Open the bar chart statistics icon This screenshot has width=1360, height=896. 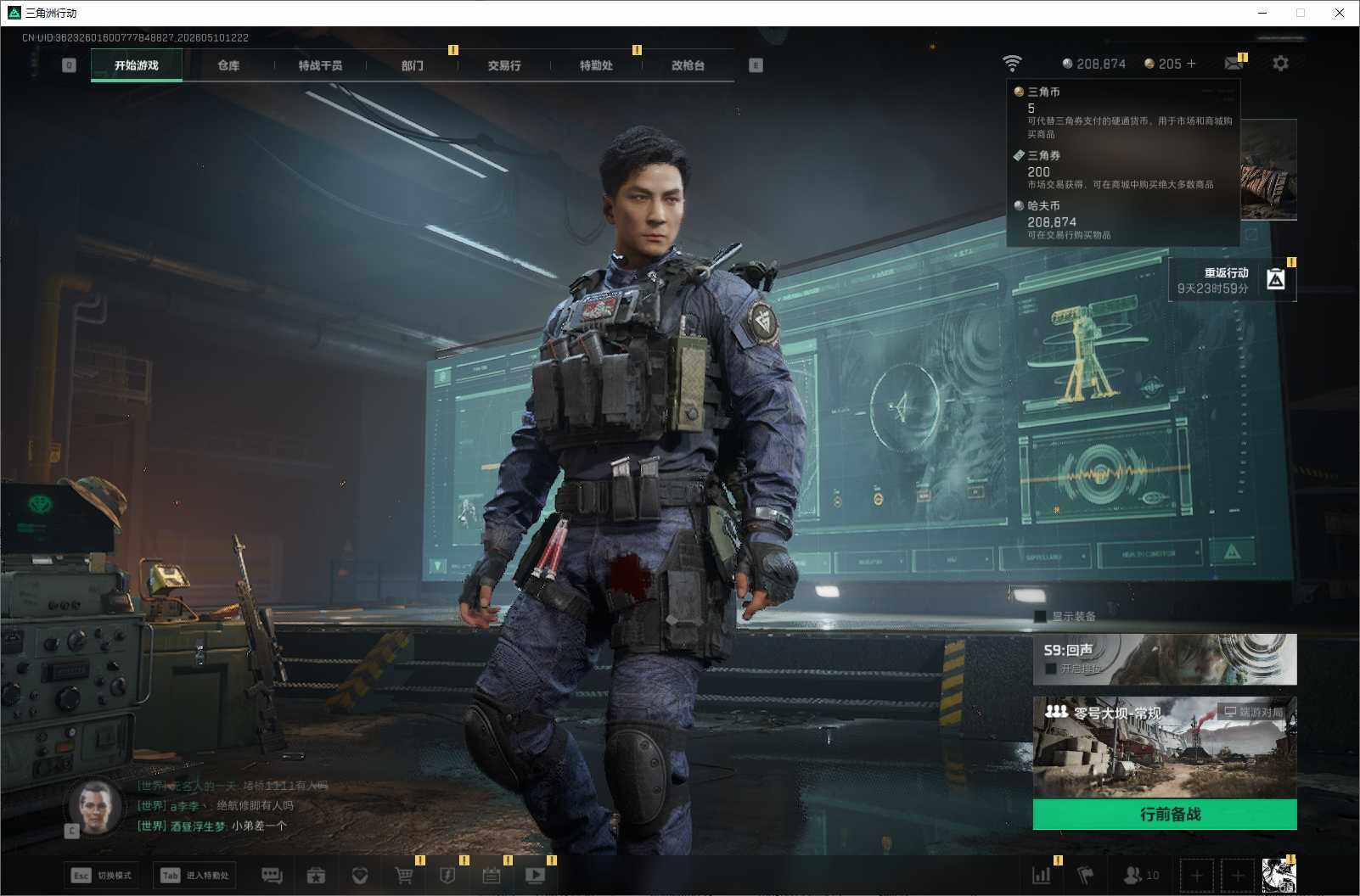pyautogui.click(x=1042, y=876)
